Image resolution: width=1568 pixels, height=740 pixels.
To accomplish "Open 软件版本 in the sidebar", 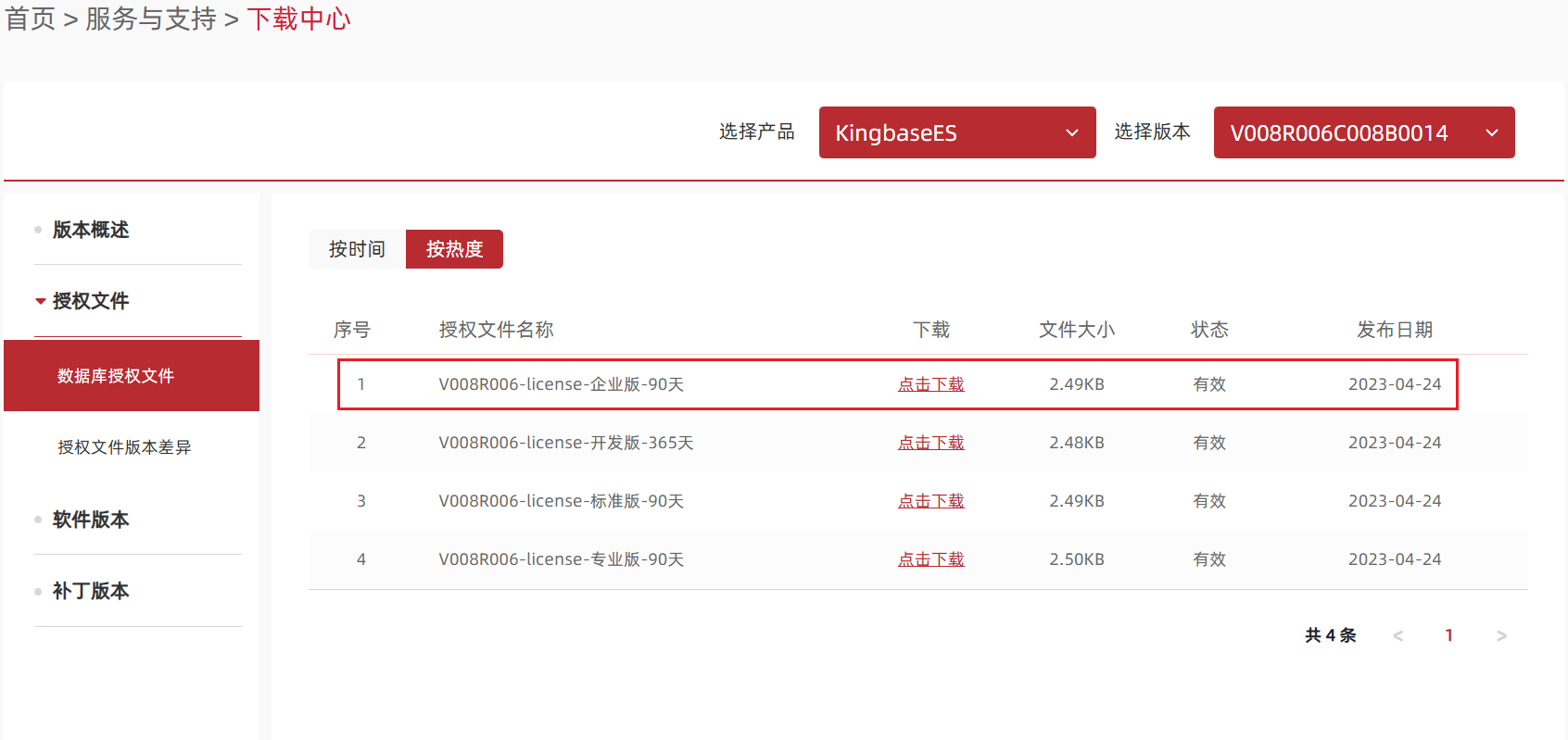I will (91, 520).
